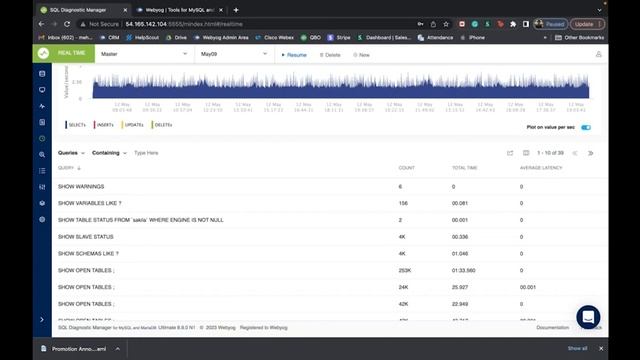Click the Paused profile button
This screenshot has height=360, width=640.
(550, 24)
